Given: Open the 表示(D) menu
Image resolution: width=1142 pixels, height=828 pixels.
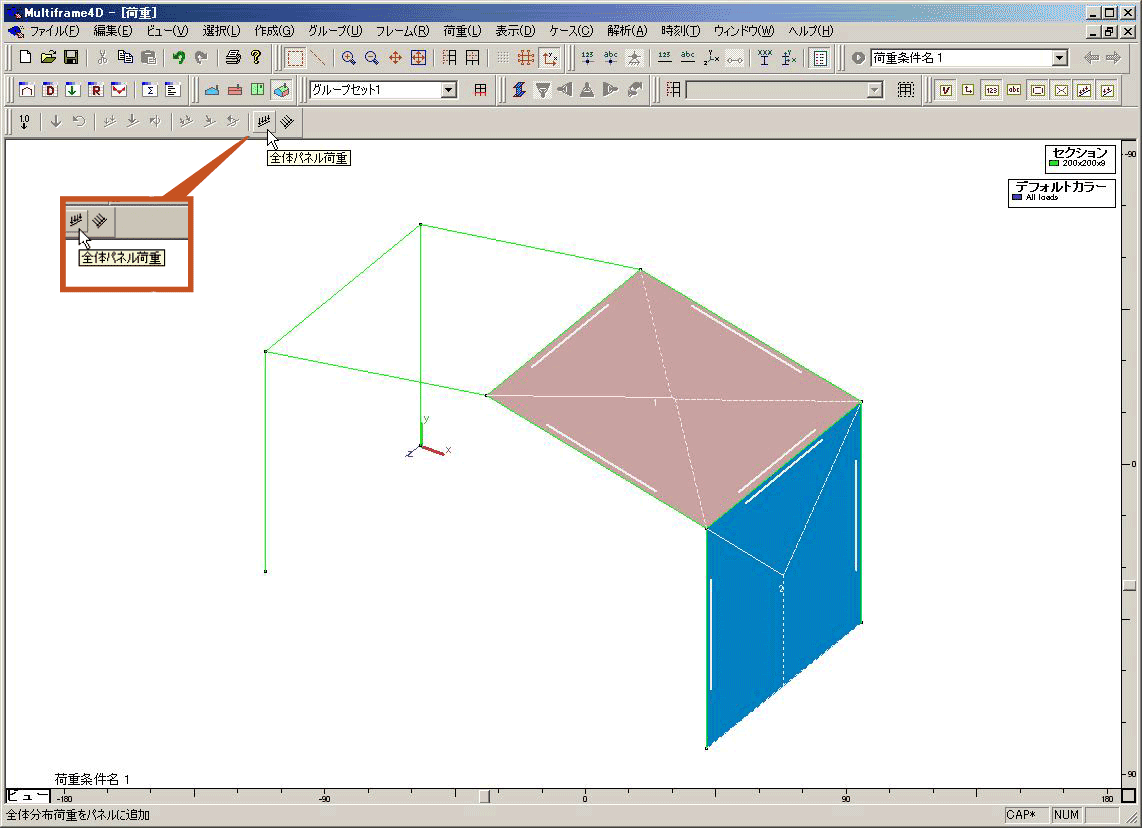Looking at the screenshot, I should click(x=515, y=31).
